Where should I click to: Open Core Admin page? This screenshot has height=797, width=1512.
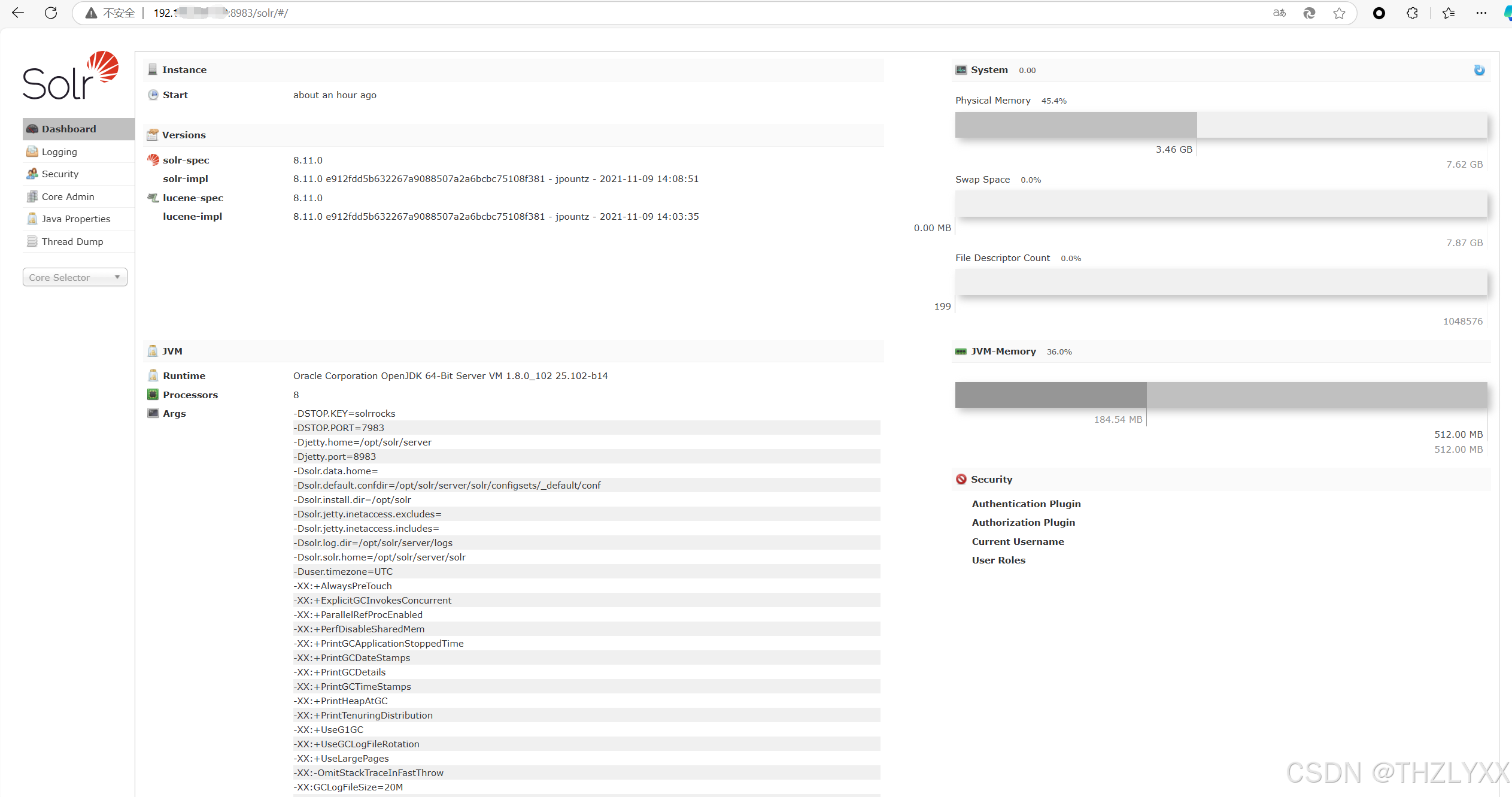click(x=68, y=196)
